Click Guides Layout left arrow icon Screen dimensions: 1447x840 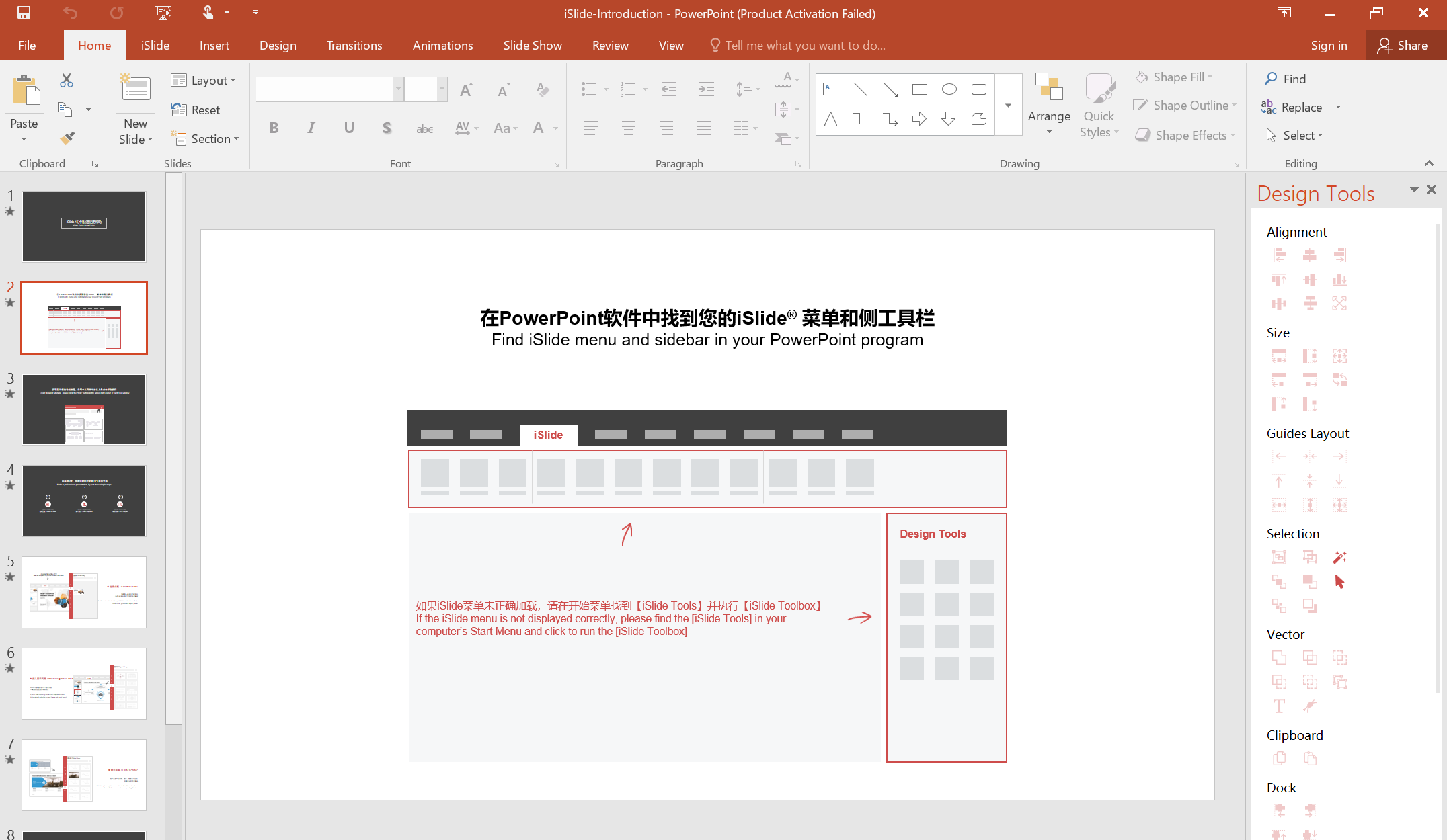[1279, 456]
